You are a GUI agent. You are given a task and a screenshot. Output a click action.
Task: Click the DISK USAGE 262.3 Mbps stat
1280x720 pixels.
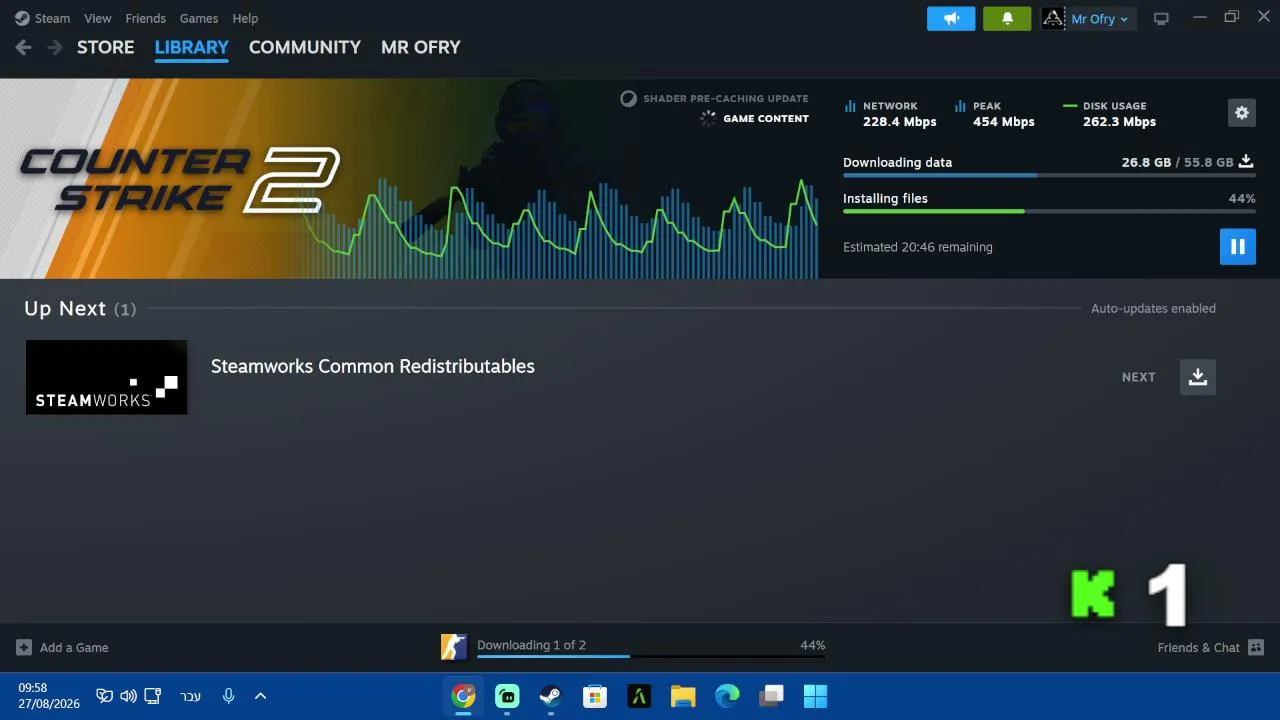(1110, 113)
